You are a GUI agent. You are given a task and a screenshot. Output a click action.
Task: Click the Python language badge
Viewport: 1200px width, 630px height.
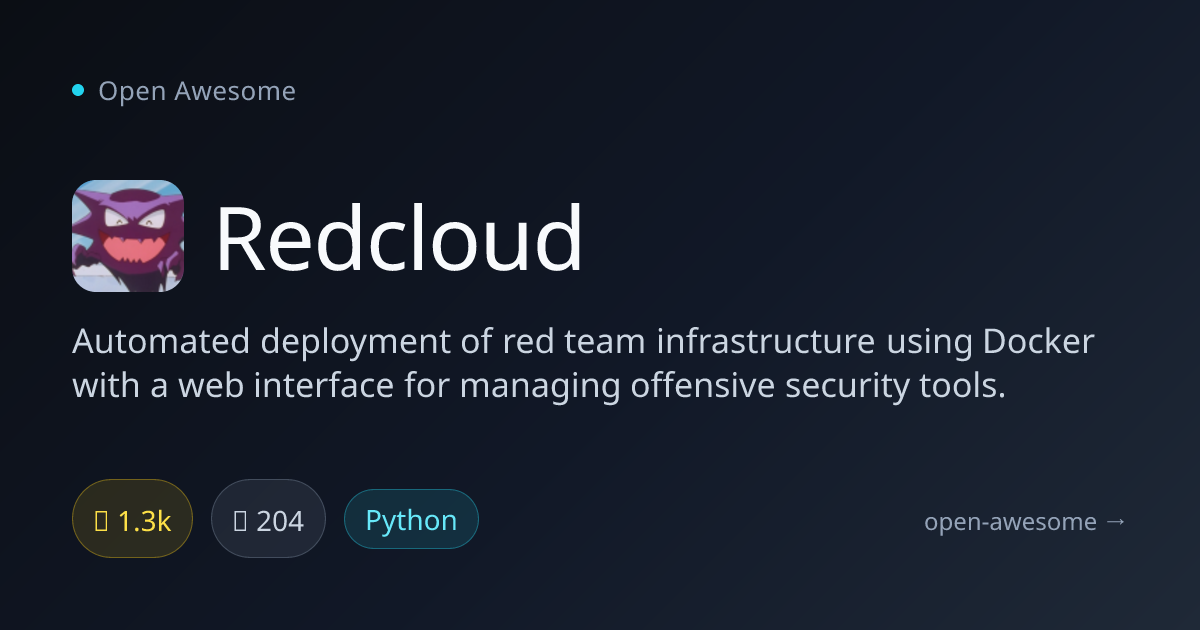(411, 519)
